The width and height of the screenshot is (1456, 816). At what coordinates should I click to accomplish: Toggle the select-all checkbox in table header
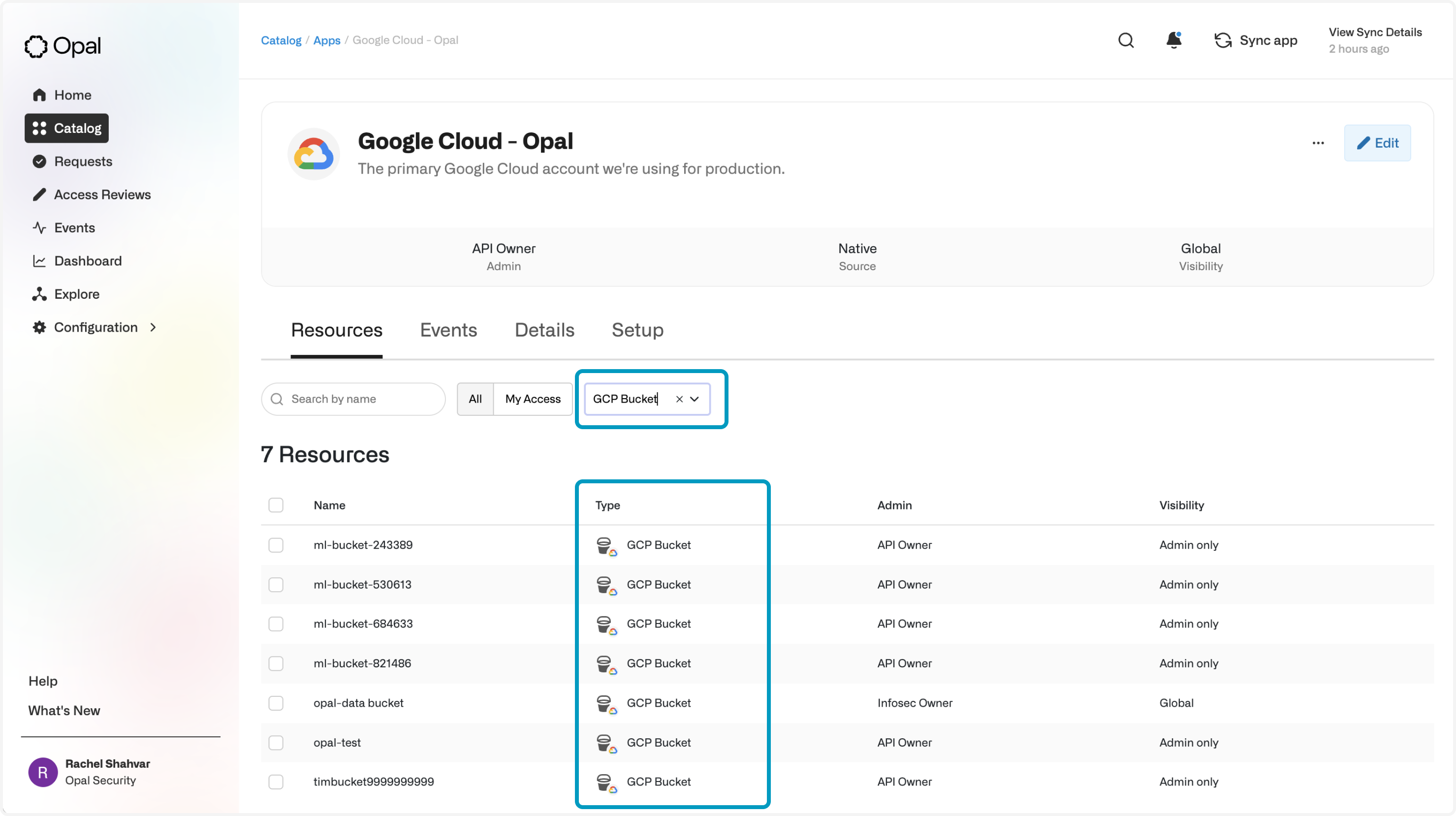coord(276,505)
